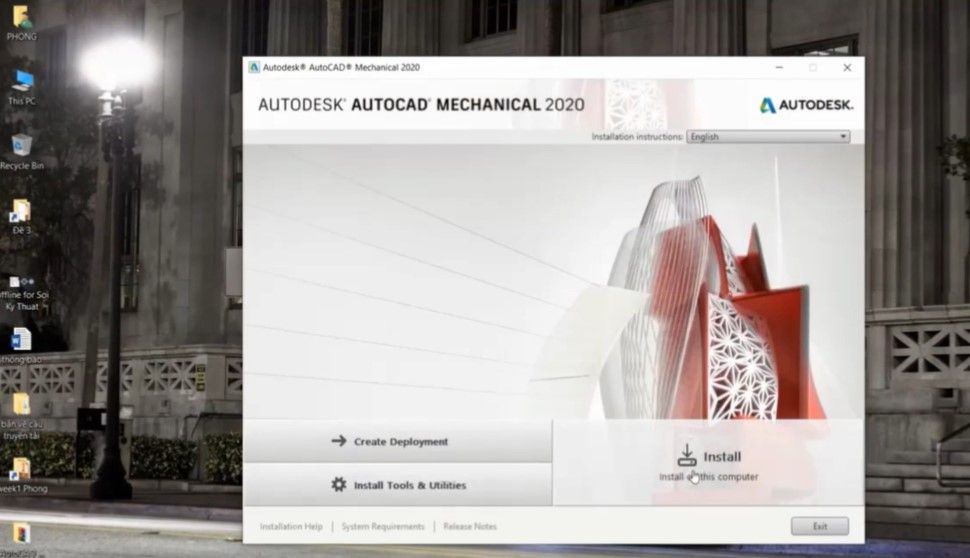This screenshot has height=558, width=970.
Task: Open the System Requirements link
Action: 383,526
